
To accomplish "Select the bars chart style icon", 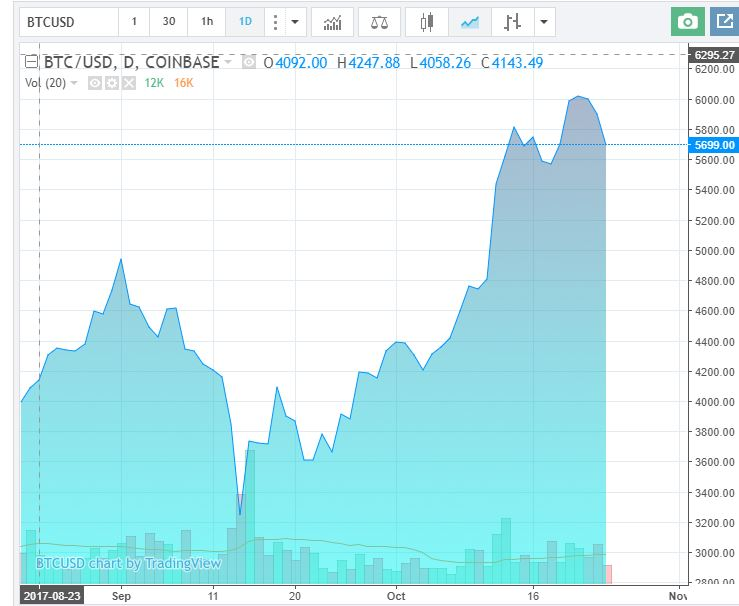I will click(512, 22).
